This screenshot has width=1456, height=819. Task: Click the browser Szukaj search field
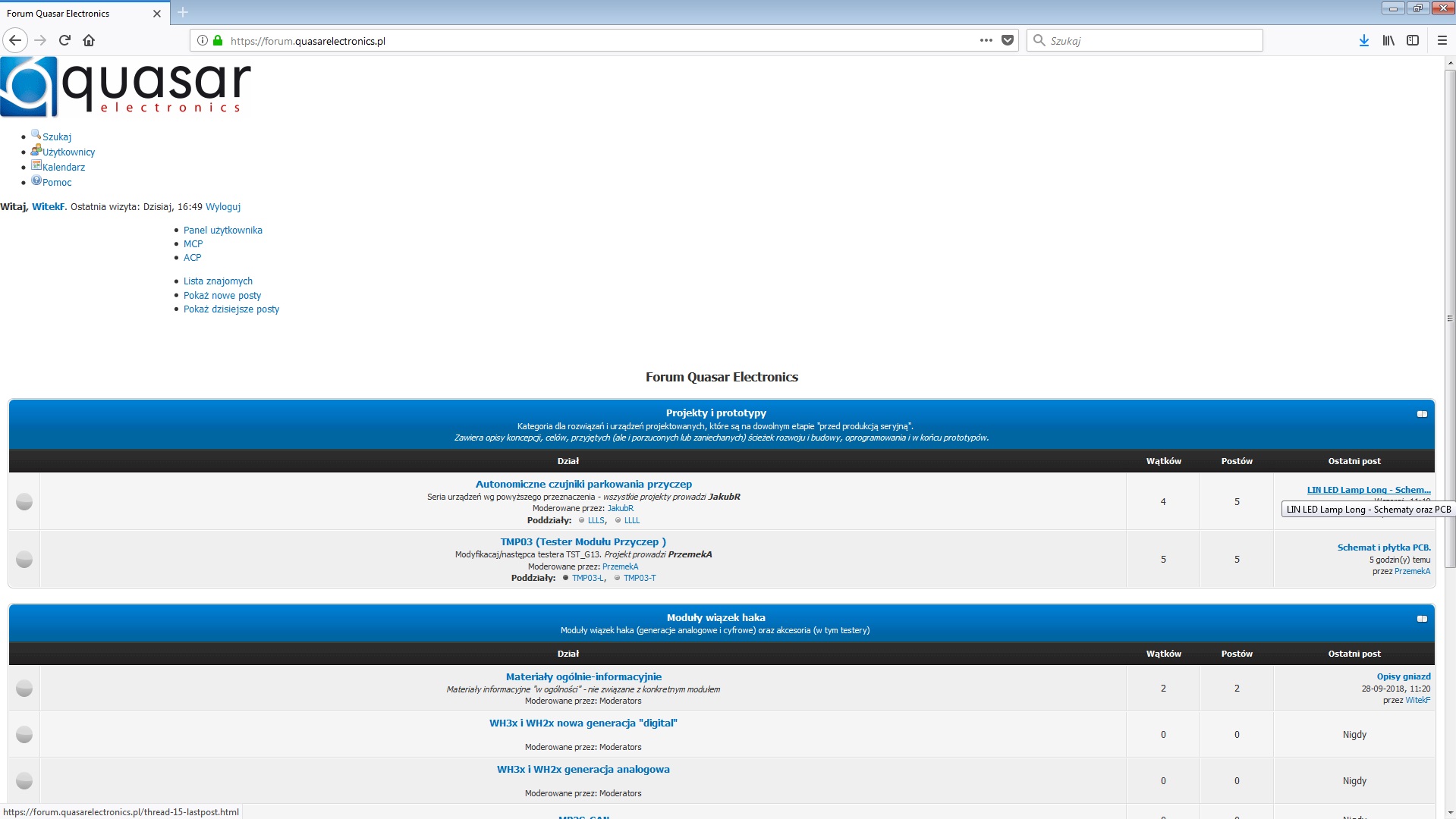pos(1144,40)
